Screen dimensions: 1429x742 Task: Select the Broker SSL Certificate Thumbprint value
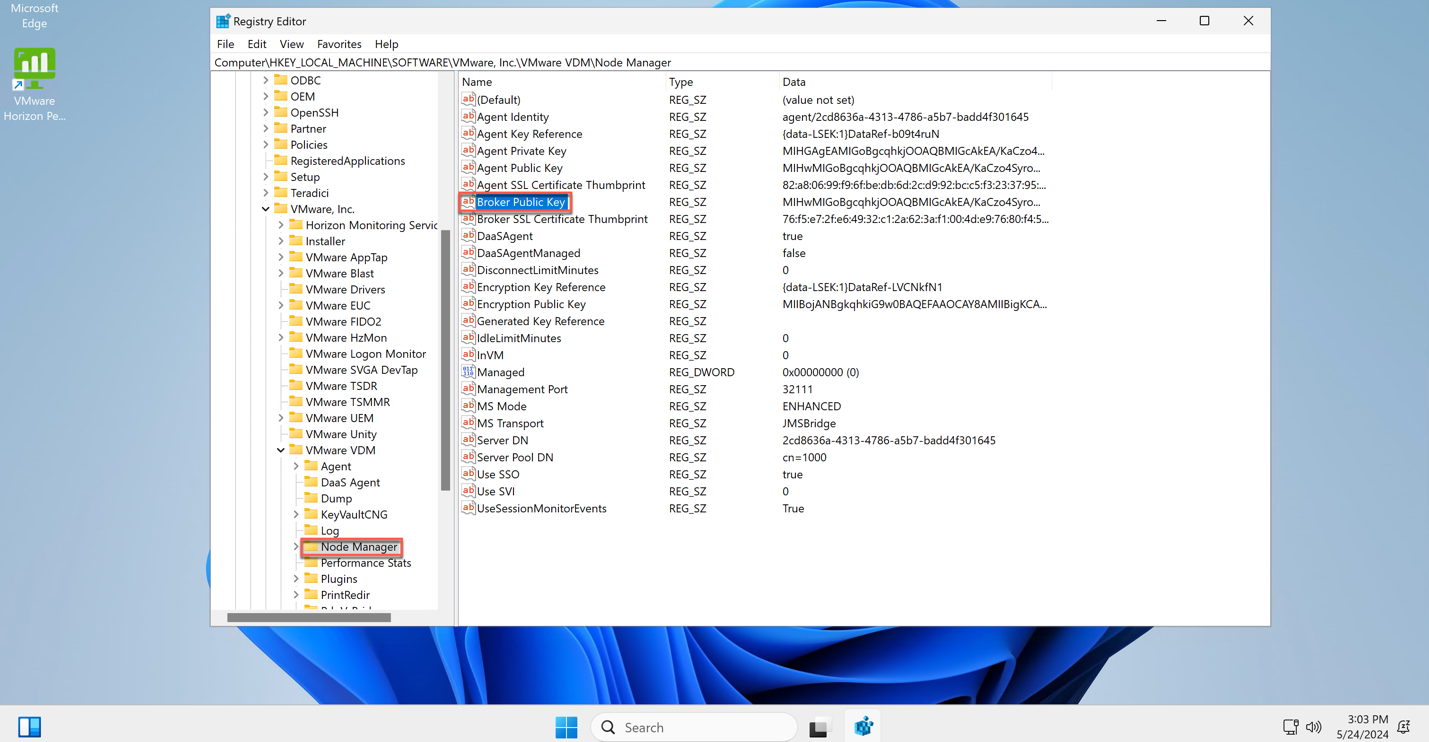pyautogui.click(x=562, y=219)
